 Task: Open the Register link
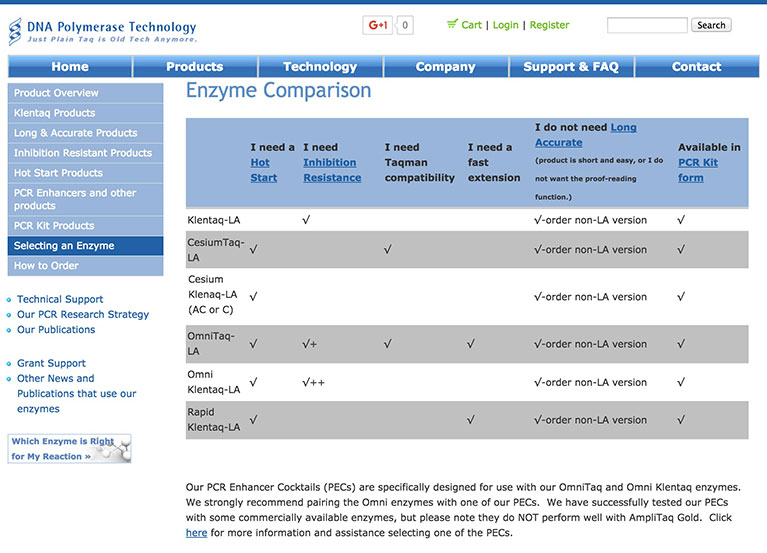[549, 25]
